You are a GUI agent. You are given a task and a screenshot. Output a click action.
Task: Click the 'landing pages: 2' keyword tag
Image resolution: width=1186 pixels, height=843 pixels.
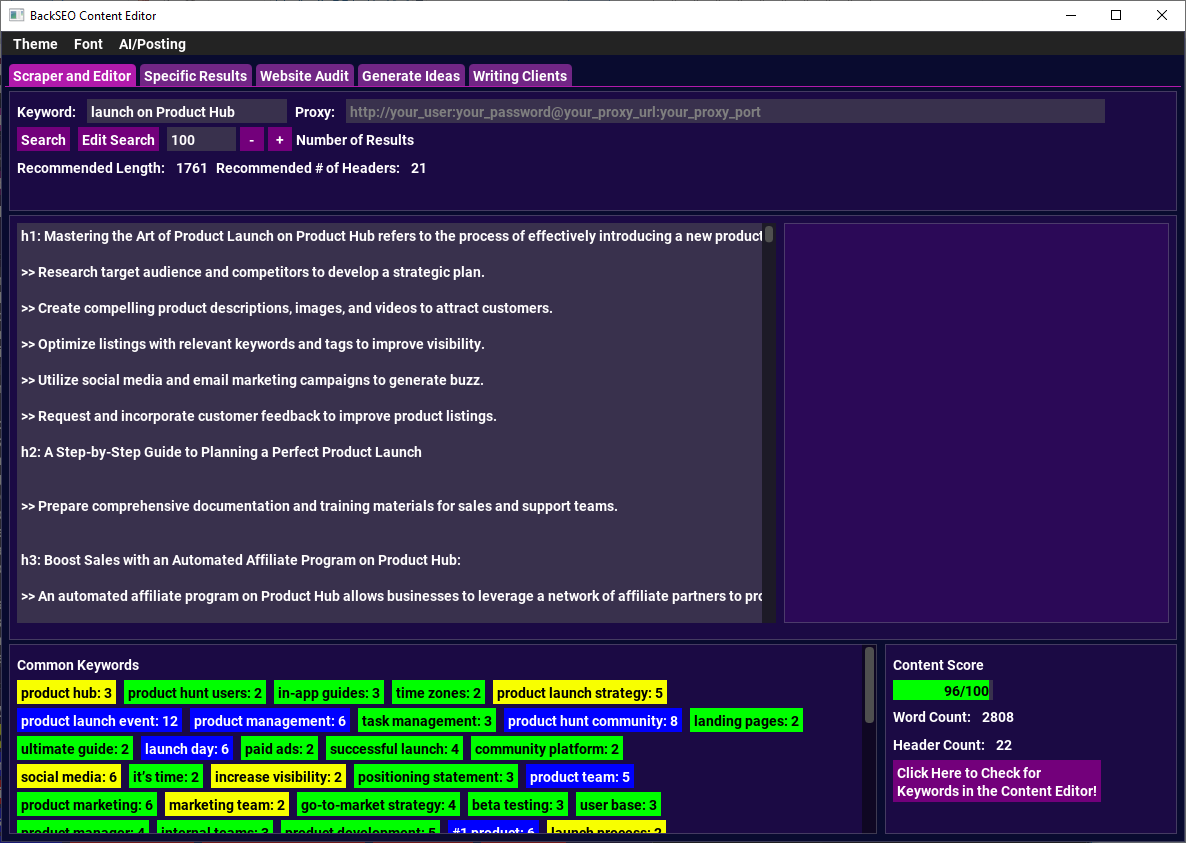[x=746, y=721]
